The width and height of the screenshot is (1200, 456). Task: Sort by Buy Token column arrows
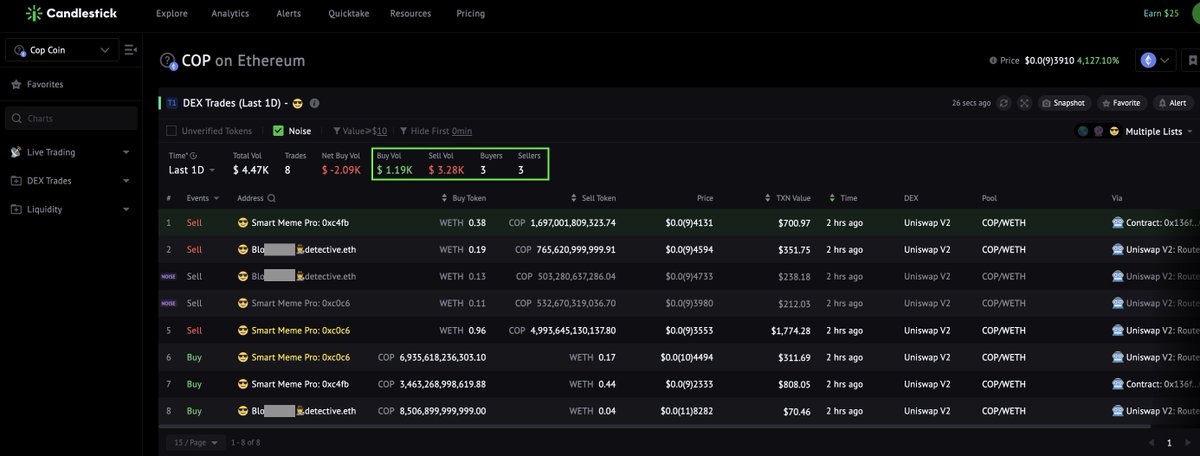tap(444, 198)
